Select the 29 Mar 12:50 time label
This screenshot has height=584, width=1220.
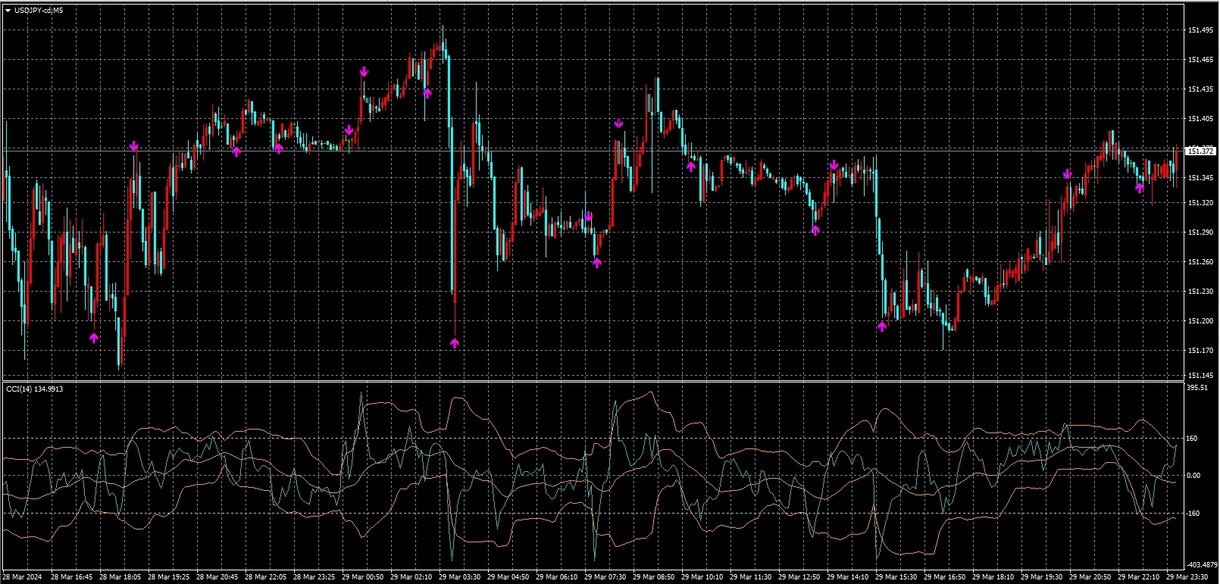point(797,577)
